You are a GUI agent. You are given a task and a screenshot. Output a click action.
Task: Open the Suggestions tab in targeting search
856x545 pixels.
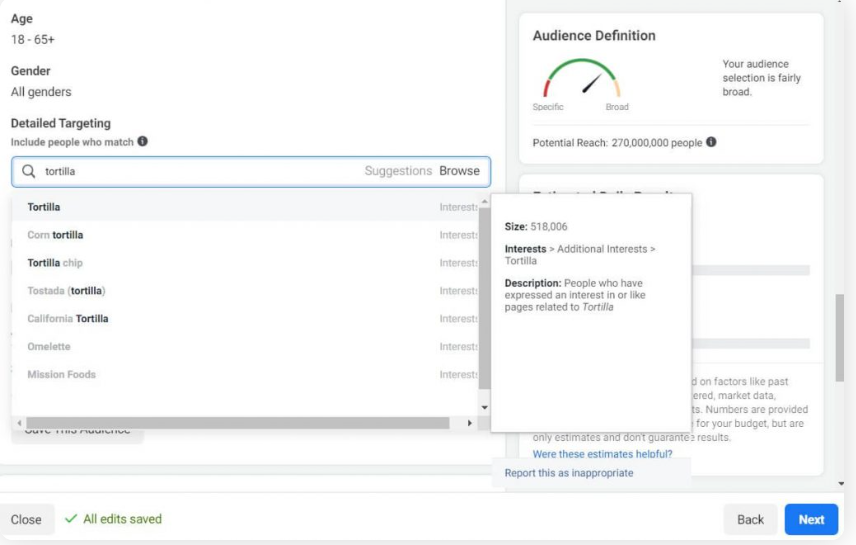pos(398,171)
